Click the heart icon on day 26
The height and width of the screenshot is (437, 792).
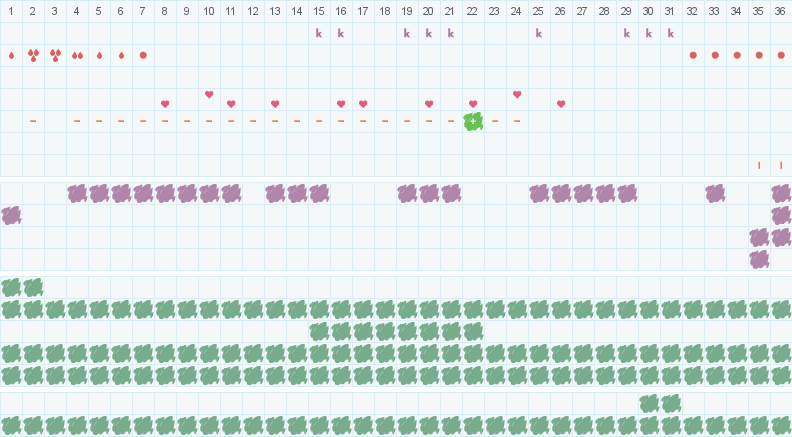click(x=561, y=104)
